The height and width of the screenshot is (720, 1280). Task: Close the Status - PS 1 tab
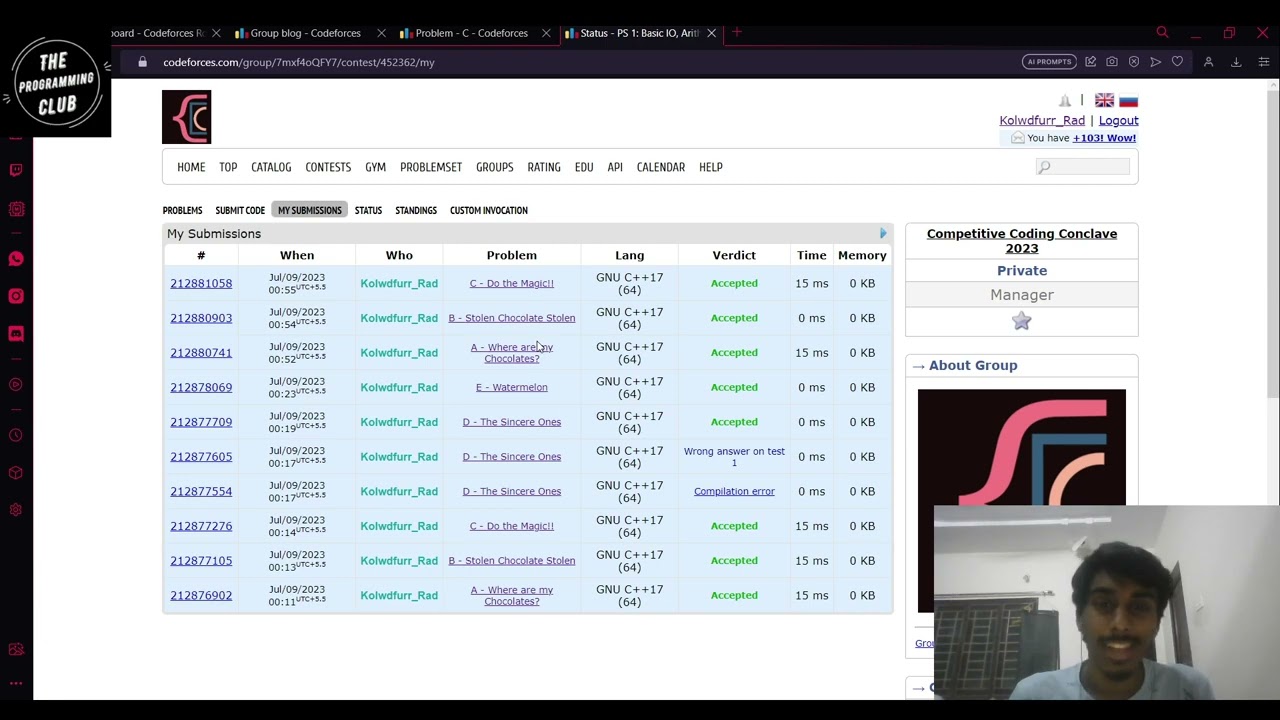(712, 33)
